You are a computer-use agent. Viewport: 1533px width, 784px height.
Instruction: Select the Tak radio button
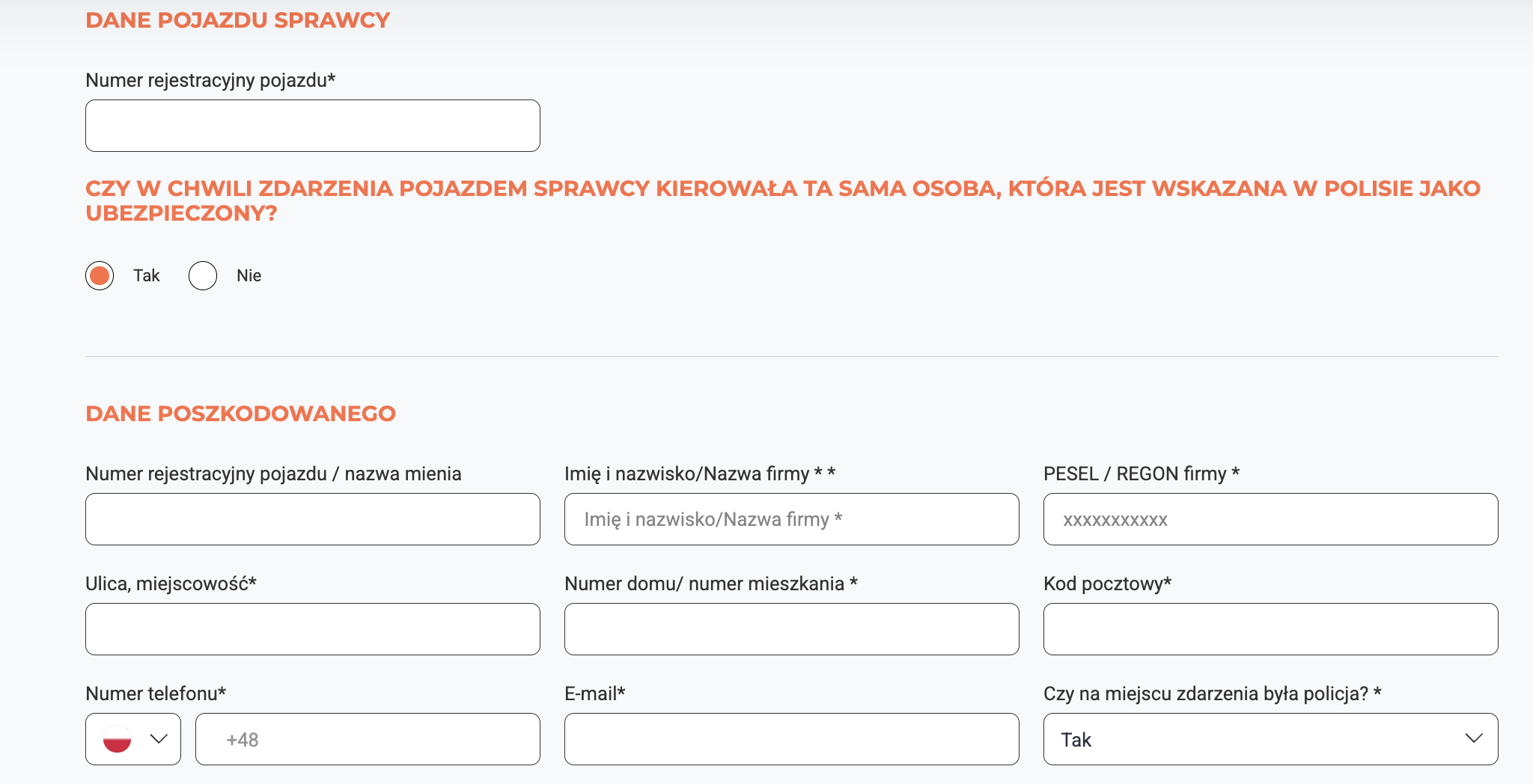point(99,275)
